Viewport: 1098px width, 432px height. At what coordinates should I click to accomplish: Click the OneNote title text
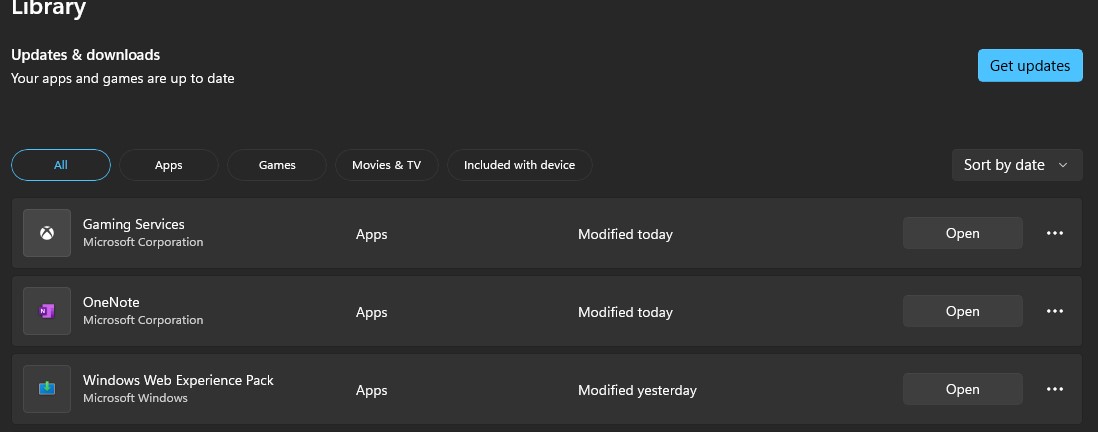(111, 302)
